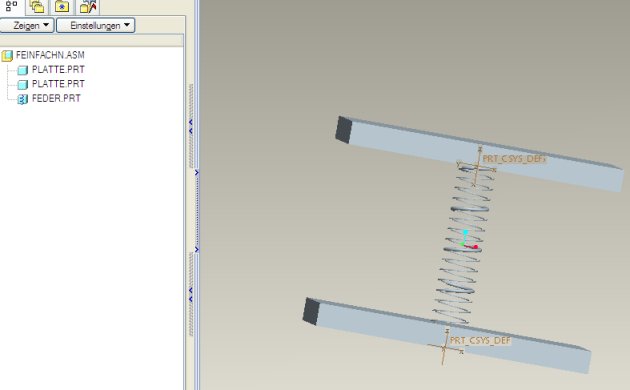Click the empty column header above model tree
Viewport: 630px width, 390px height.
click(x=92, y=41)
